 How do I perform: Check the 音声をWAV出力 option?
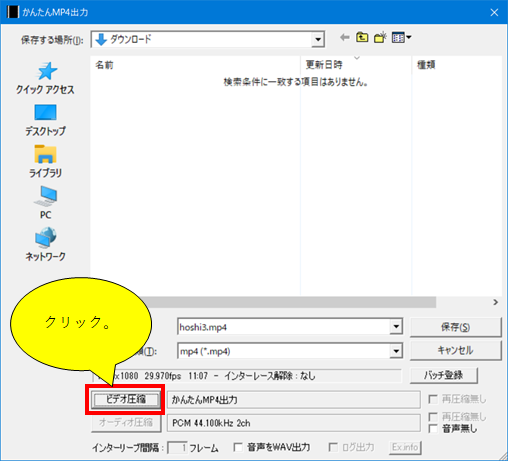pos(238,447)
